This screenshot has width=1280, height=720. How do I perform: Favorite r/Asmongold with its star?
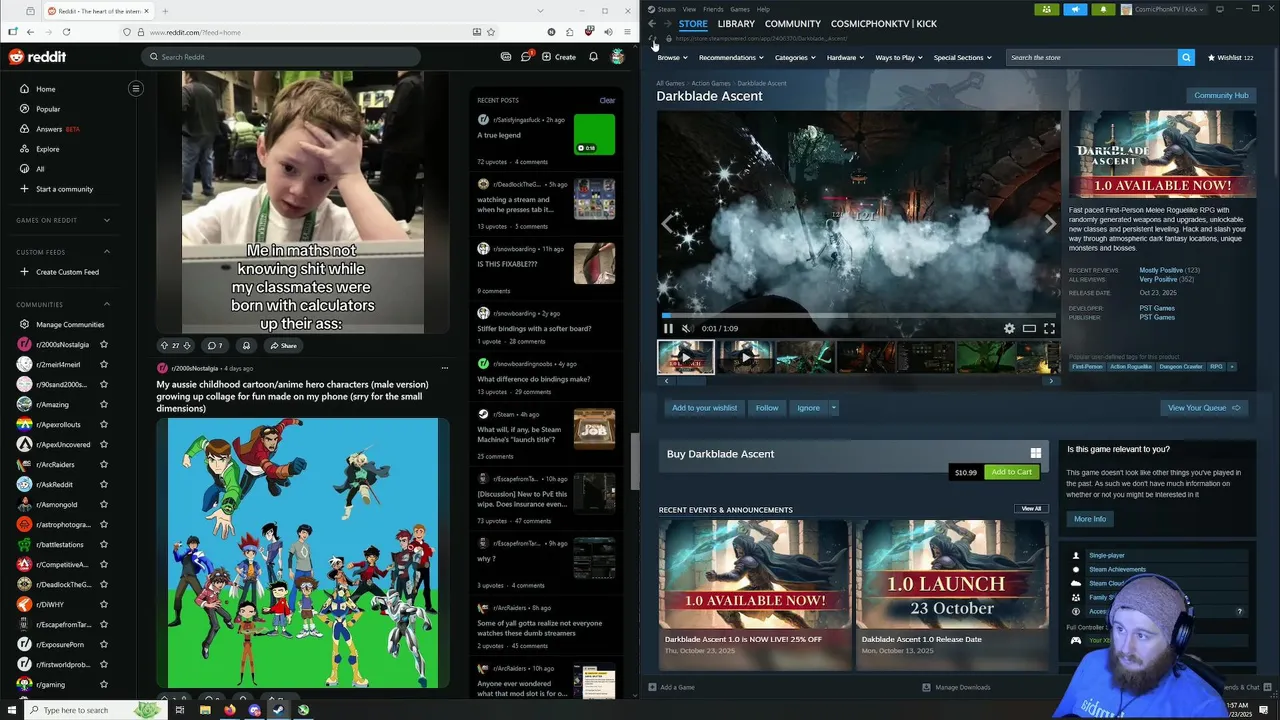click(x=104, y=504)
